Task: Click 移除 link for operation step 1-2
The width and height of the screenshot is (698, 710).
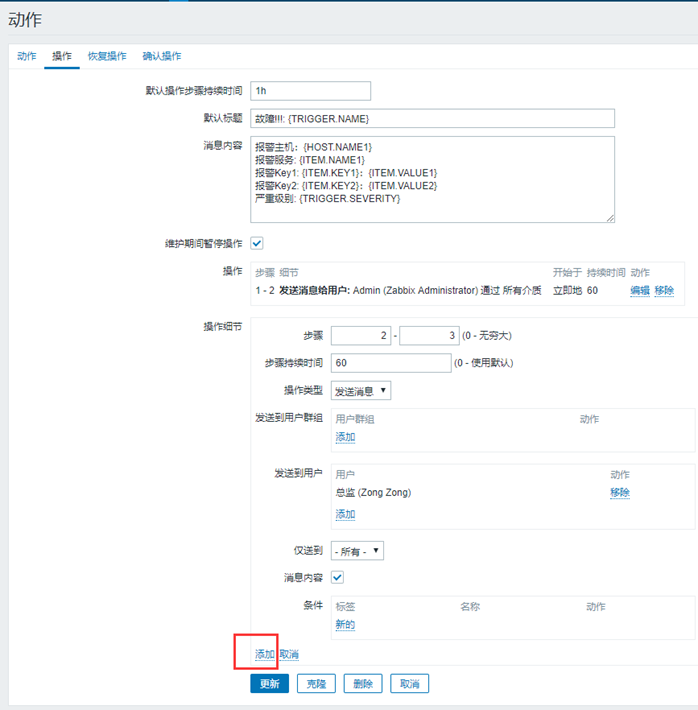Action: (x=664, y=291)
